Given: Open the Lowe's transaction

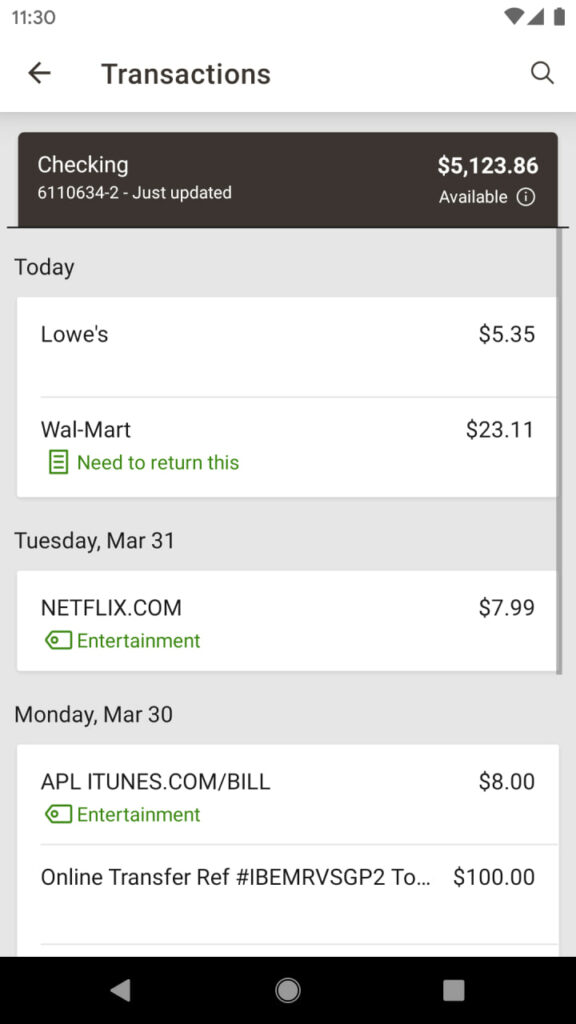Looking at the screenshot, I should [x=287, y=347].
